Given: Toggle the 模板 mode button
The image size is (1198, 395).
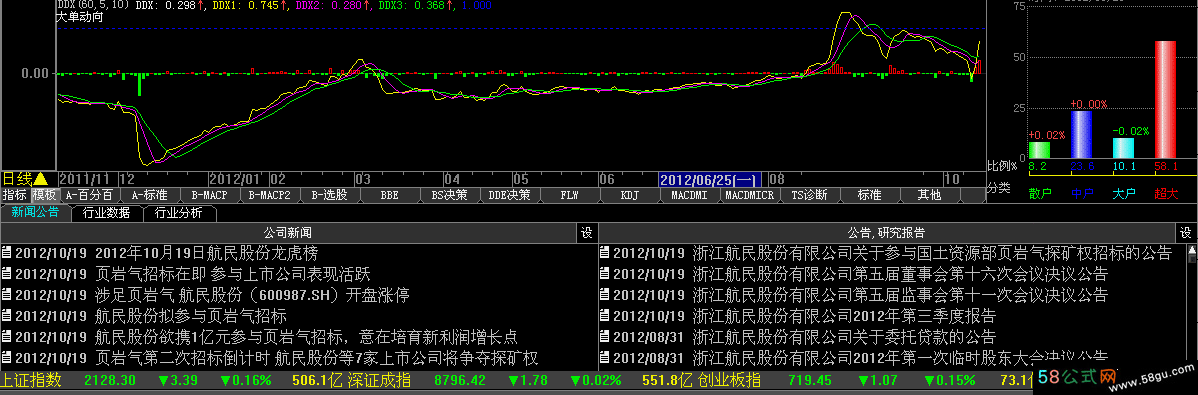Looking at the screenshot, I should click(x=44, y=195).
